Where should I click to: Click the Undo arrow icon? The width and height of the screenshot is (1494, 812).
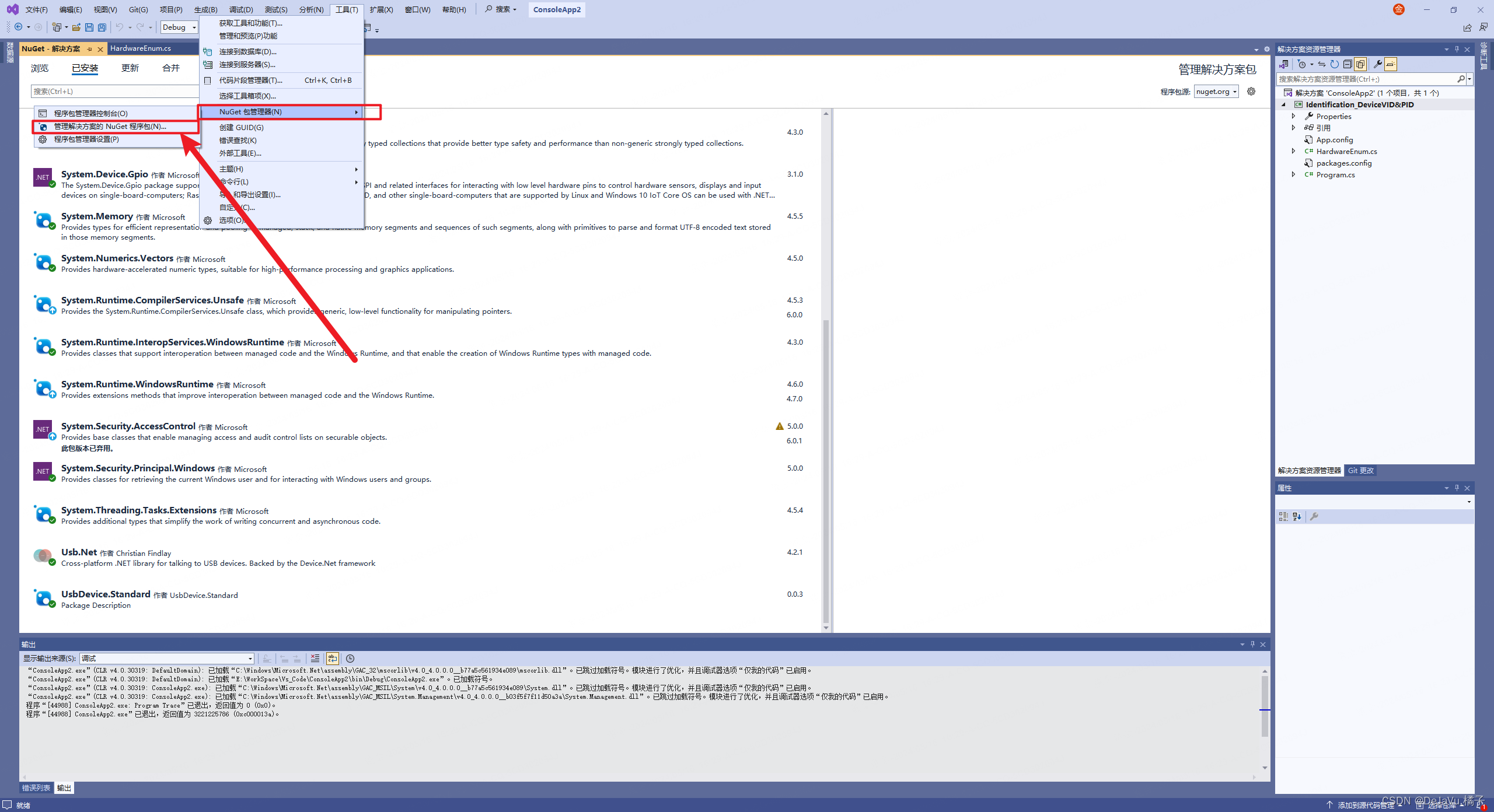coord(120,27)
